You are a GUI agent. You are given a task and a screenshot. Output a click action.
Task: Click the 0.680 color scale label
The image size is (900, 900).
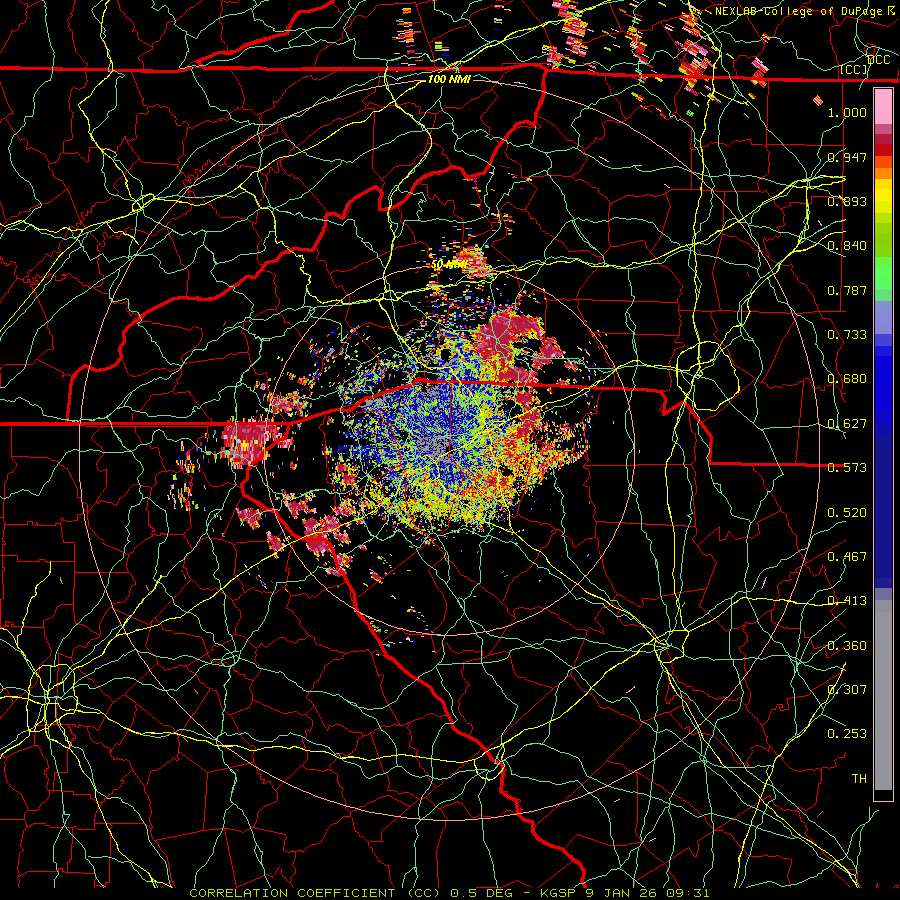847,379
